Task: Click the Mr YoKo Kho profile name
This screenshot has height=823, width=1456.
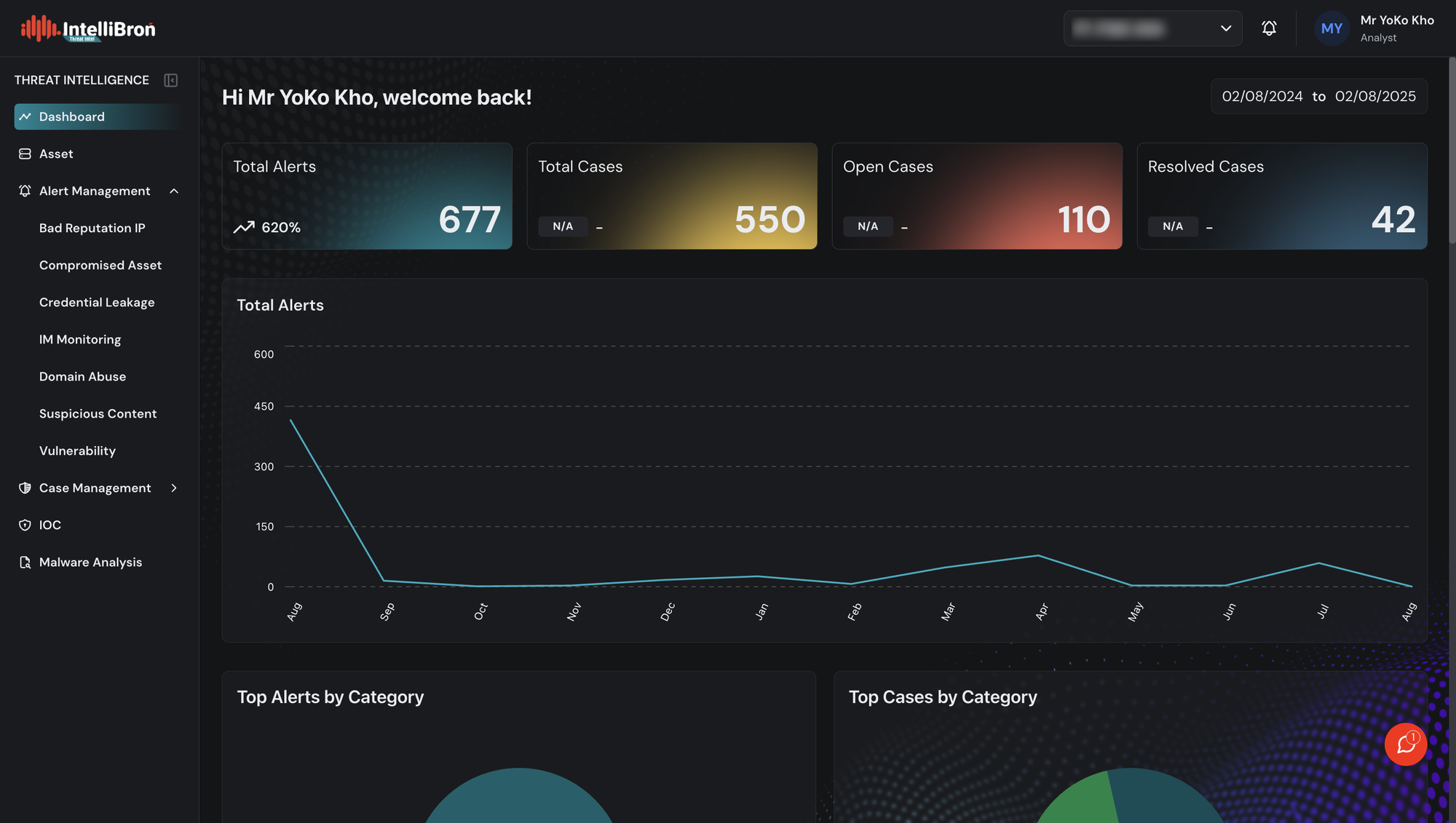Action: 1397,20
